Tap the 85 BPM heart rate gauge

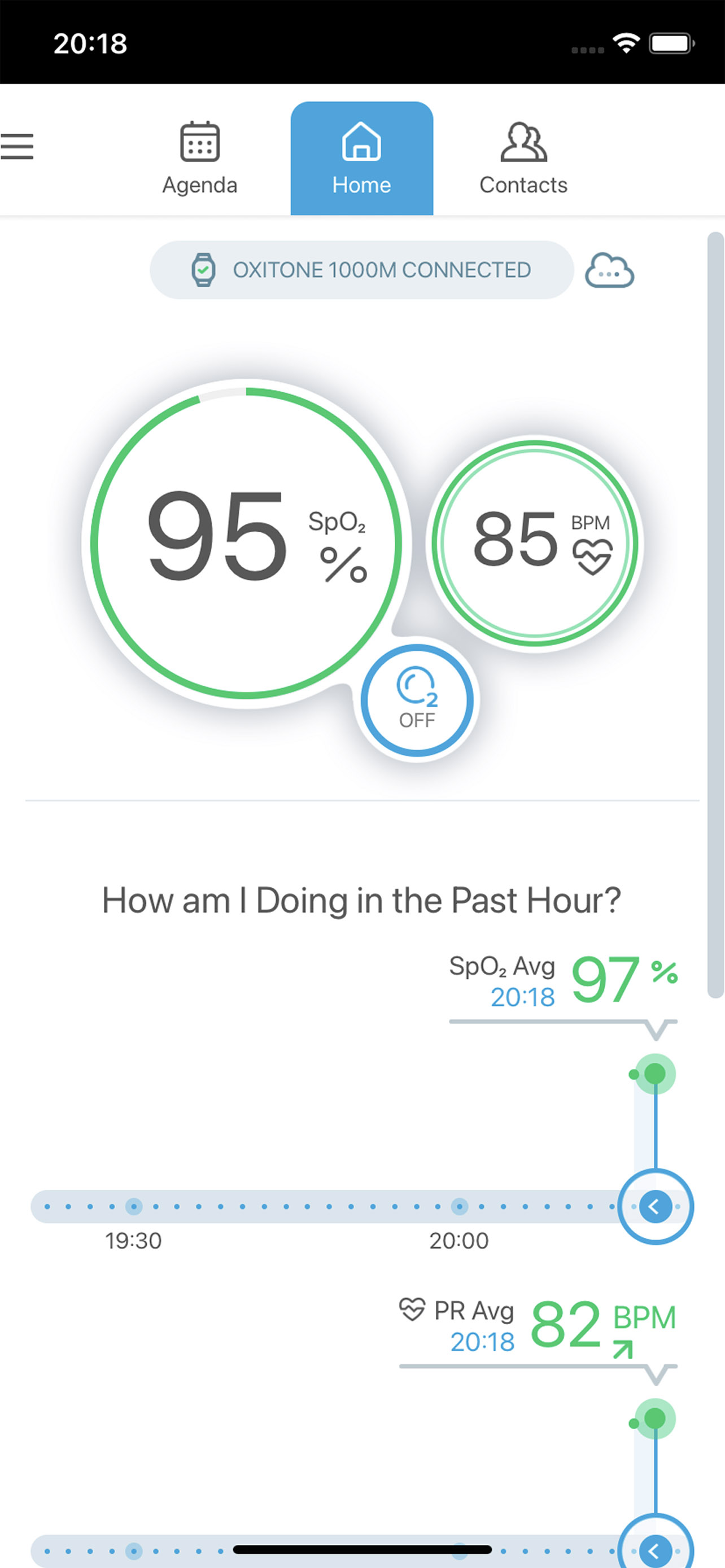[535, 543]
